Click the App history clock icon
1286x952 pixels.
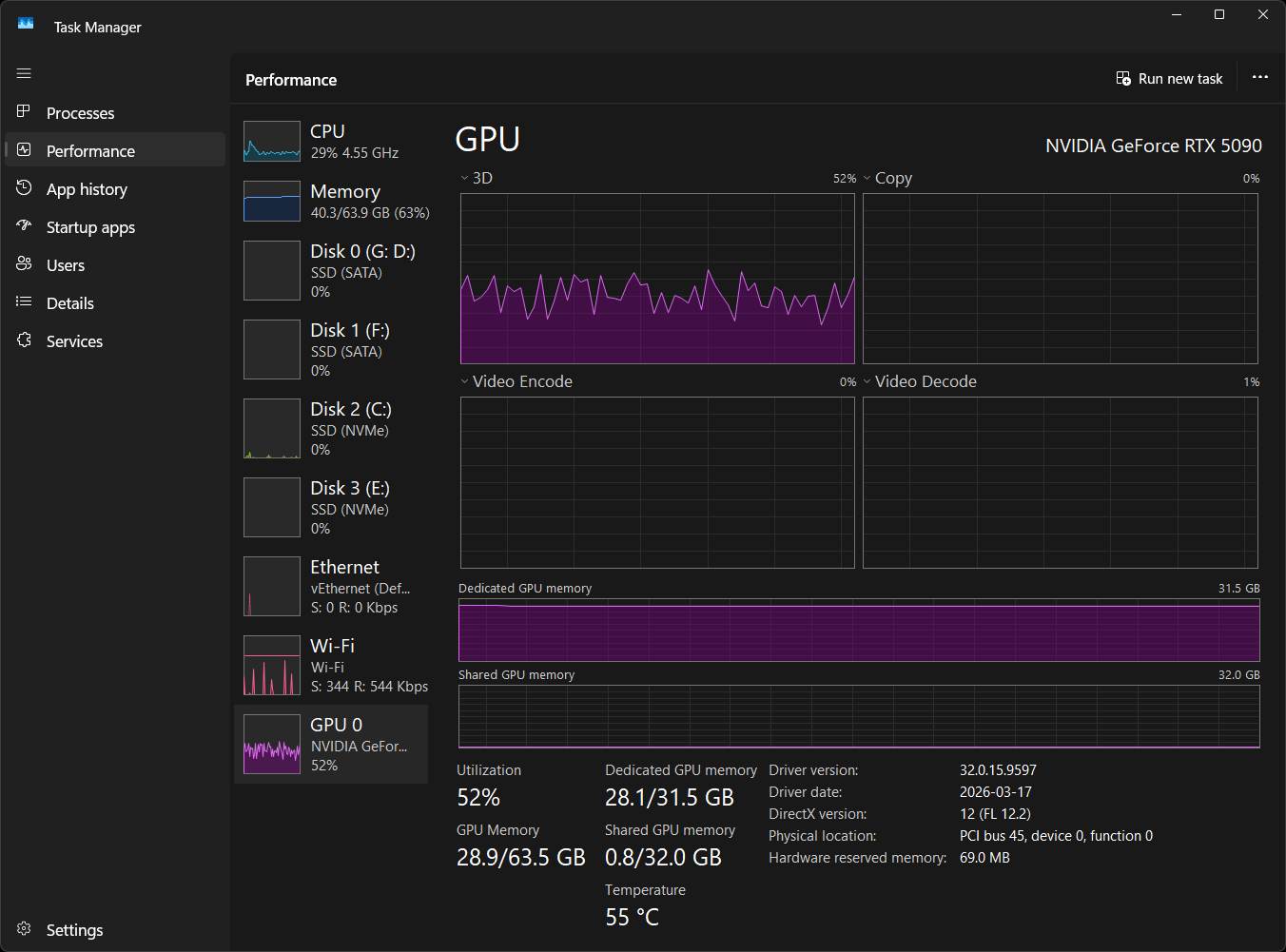click(x=25, y=188)
